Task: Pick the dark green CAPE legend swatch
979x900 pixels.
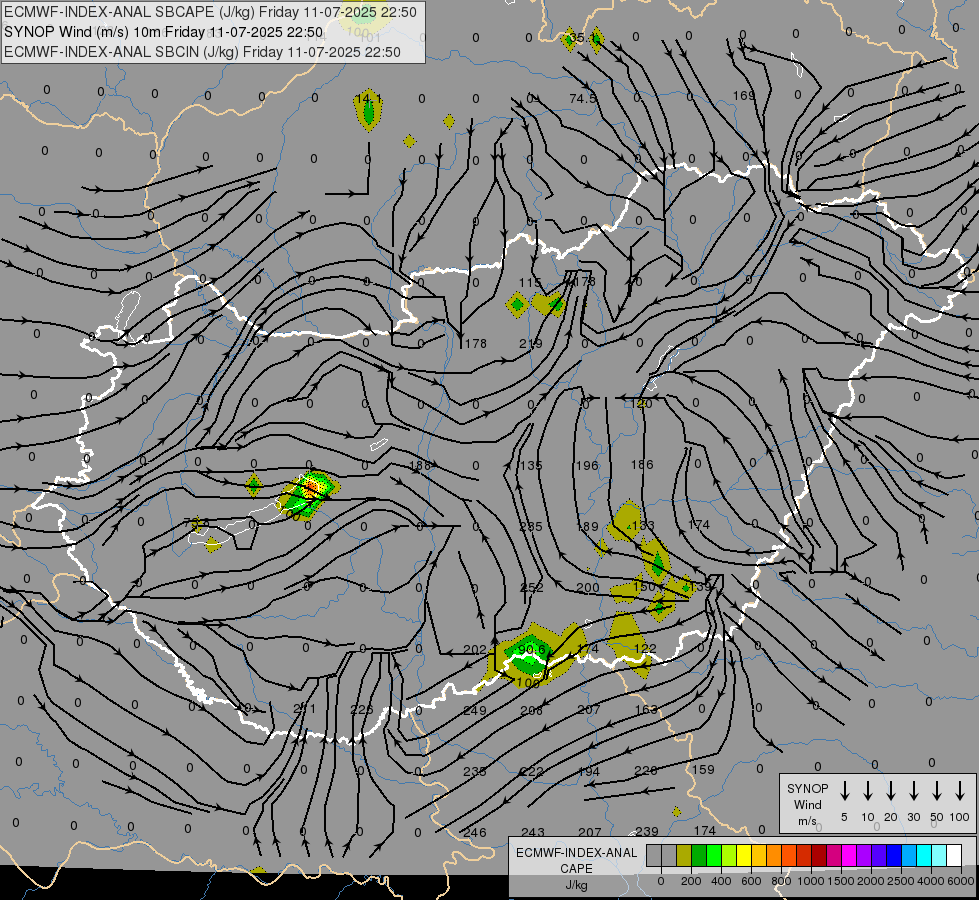Action: (x=699, y=856)
